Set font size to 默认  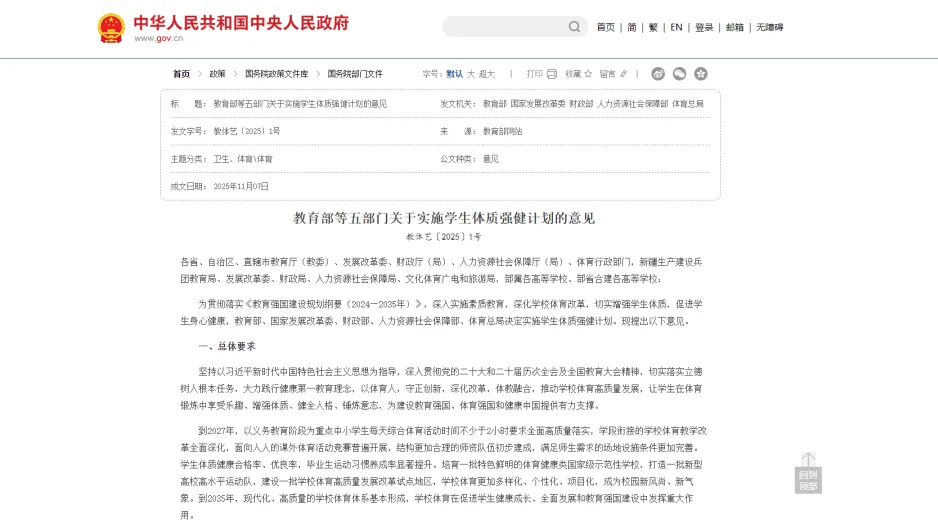point(455,74)
